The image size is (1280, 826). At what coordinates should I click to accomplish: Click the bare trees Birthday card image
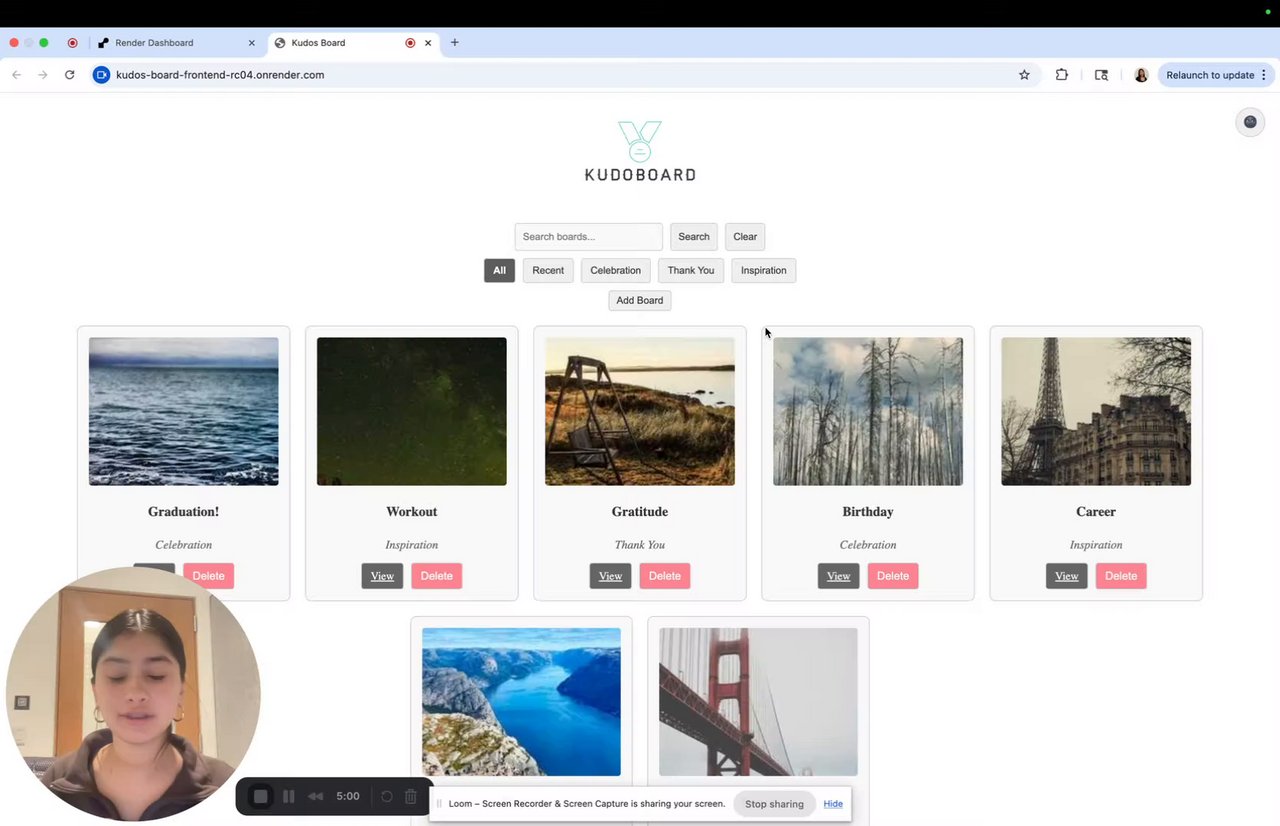coord(868,411)
